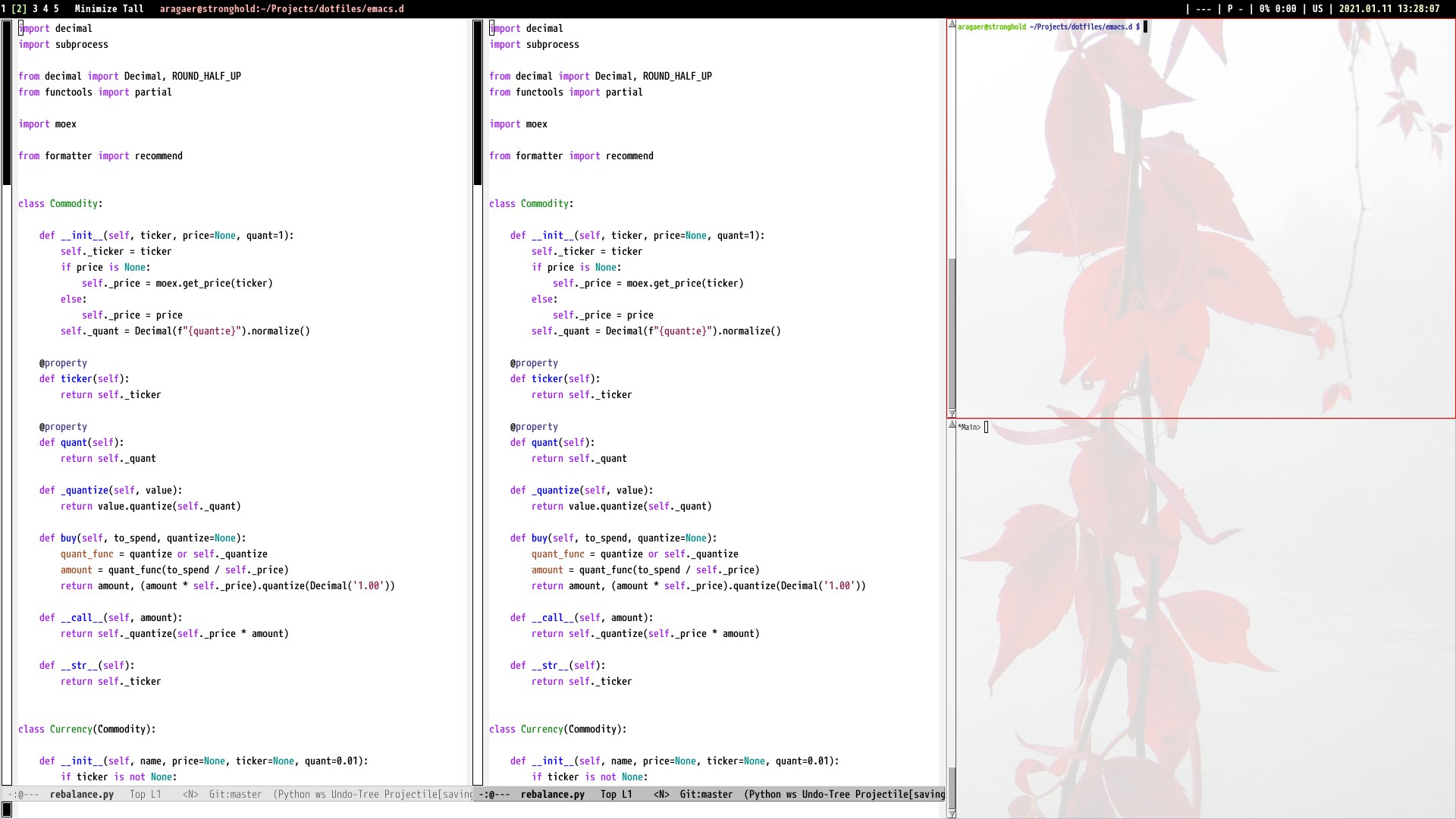1456x819 pixels.
Task: Click 'self._ticker = ticker' in right window
Action: pos(587,251)
